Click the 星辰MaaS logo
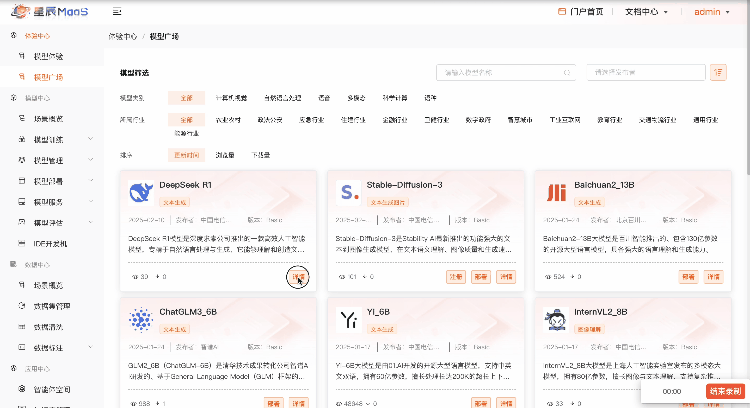Viewport: 750px width, 408px height. point(50,11)
